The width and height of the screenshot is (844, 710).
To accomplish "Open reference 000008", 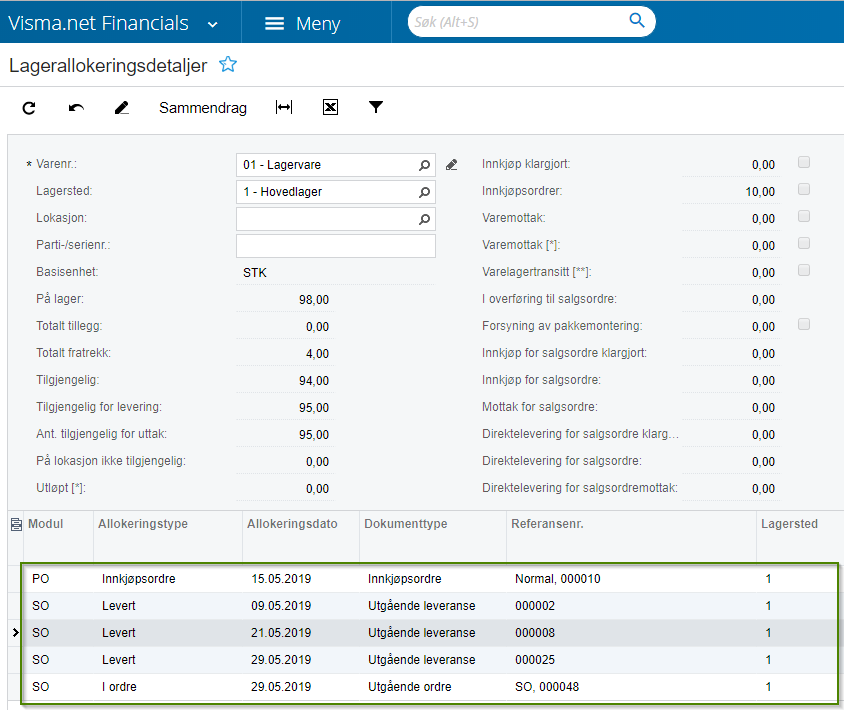I will [535, 632].
